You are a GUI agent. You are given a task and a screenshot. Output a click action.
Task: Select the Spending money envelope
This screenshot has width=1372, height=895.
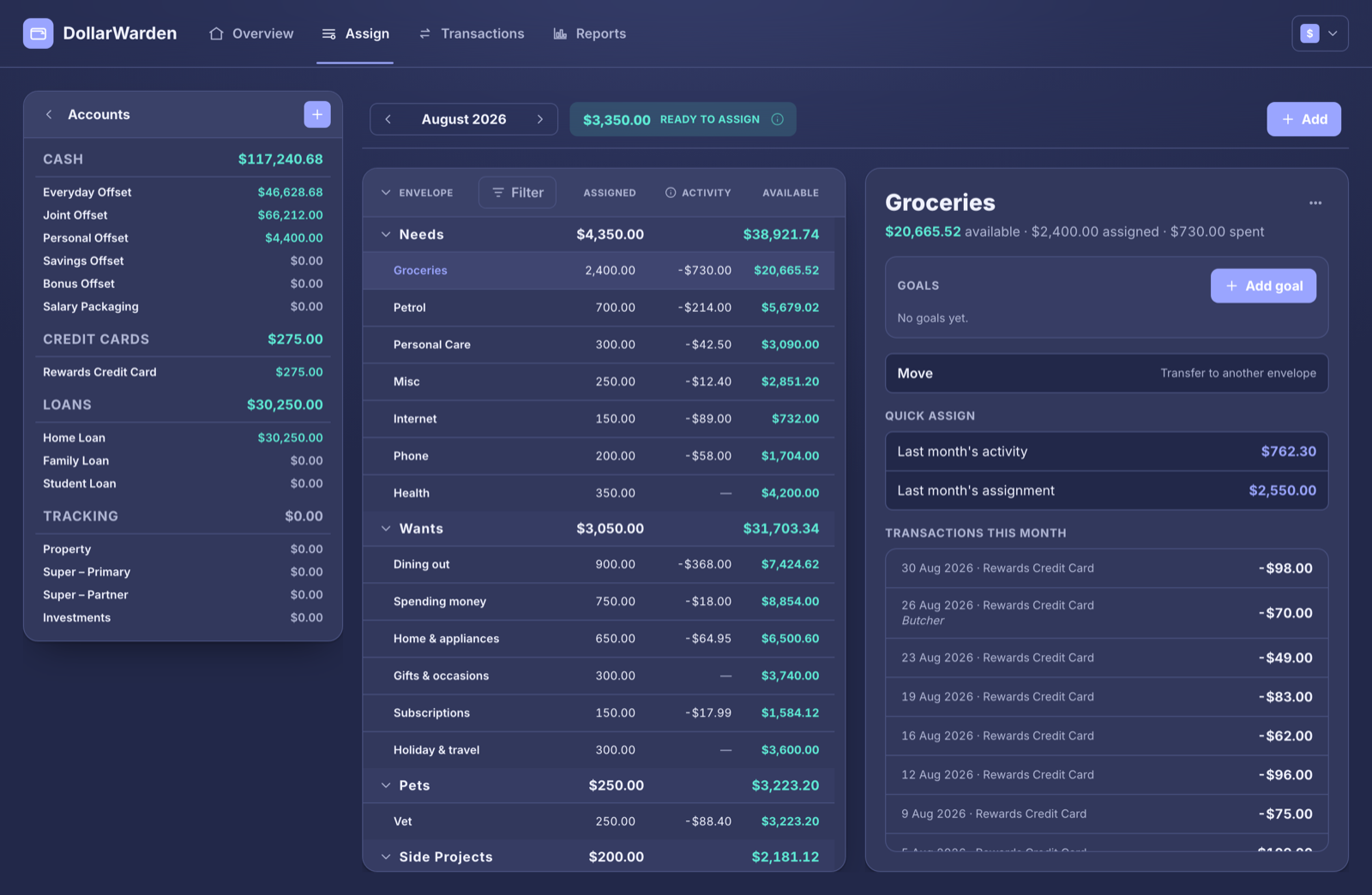click(x=599, y=602)
